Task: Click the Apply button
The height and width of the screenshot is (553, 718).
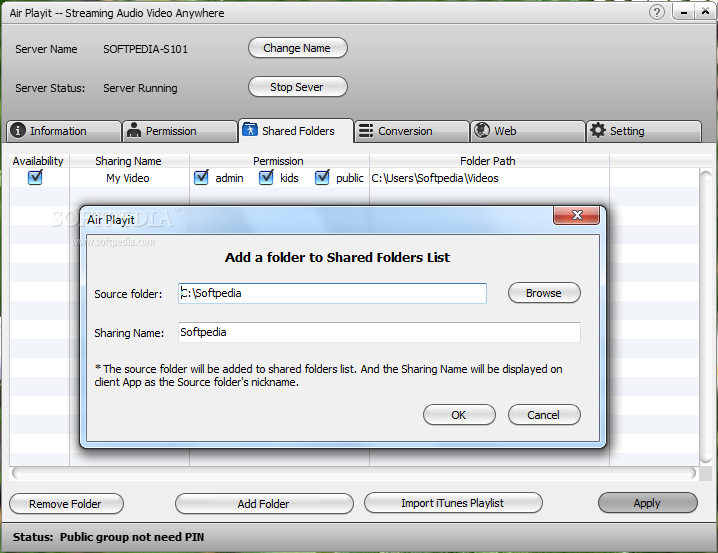Action: tap(647, 503)
